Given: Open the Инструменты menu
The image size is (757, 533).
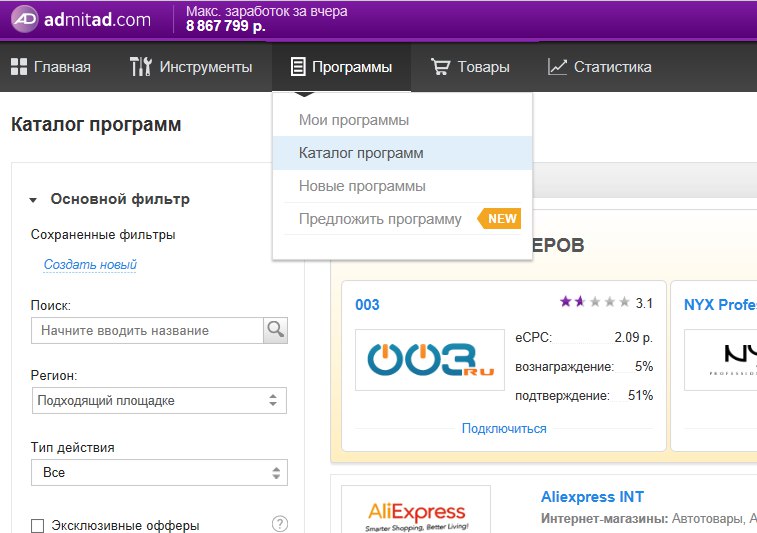Looking at the screenshot, I should pyautogui.click(x=191, y=67).
